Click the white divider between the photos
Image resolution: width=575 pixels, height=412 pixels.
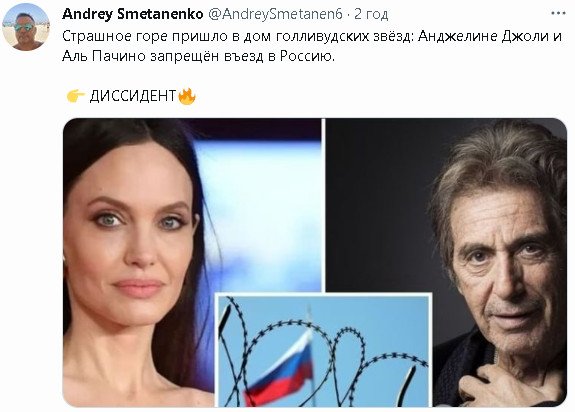(323, 205)
